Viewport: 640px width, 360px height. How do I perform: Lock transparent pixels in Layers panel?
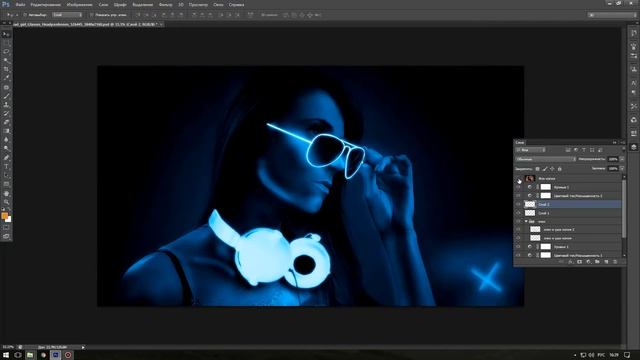(x=538, y=169)
